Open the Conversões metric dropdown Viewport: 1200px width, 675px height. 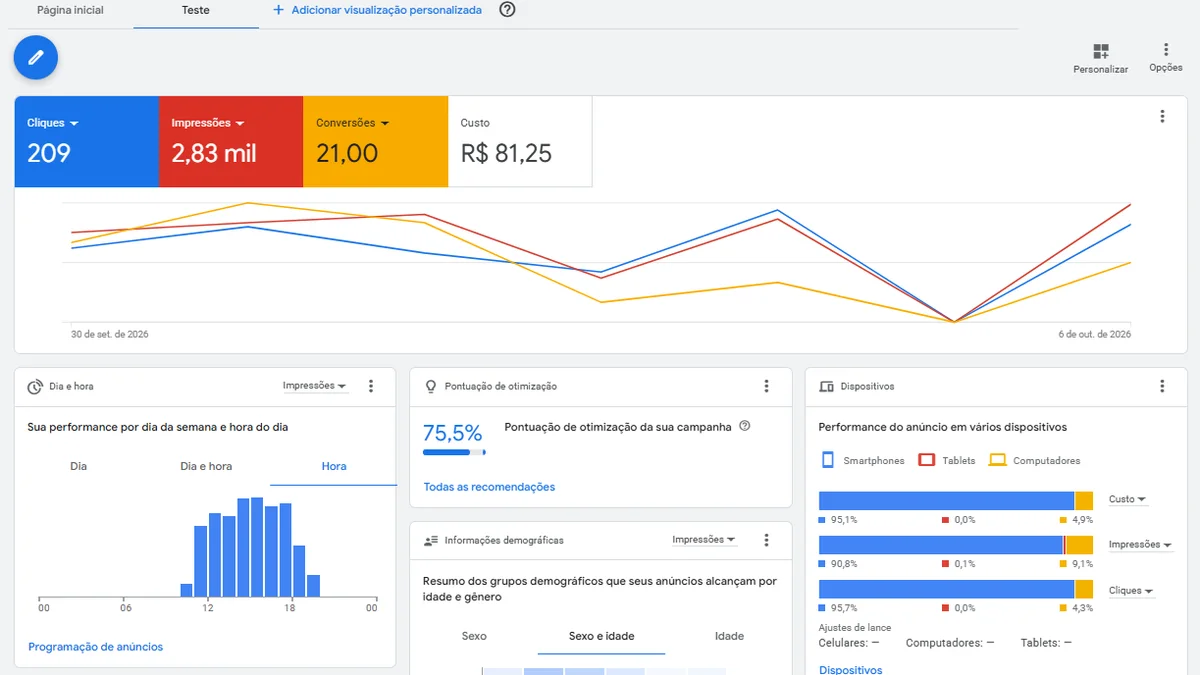(353, 123)
